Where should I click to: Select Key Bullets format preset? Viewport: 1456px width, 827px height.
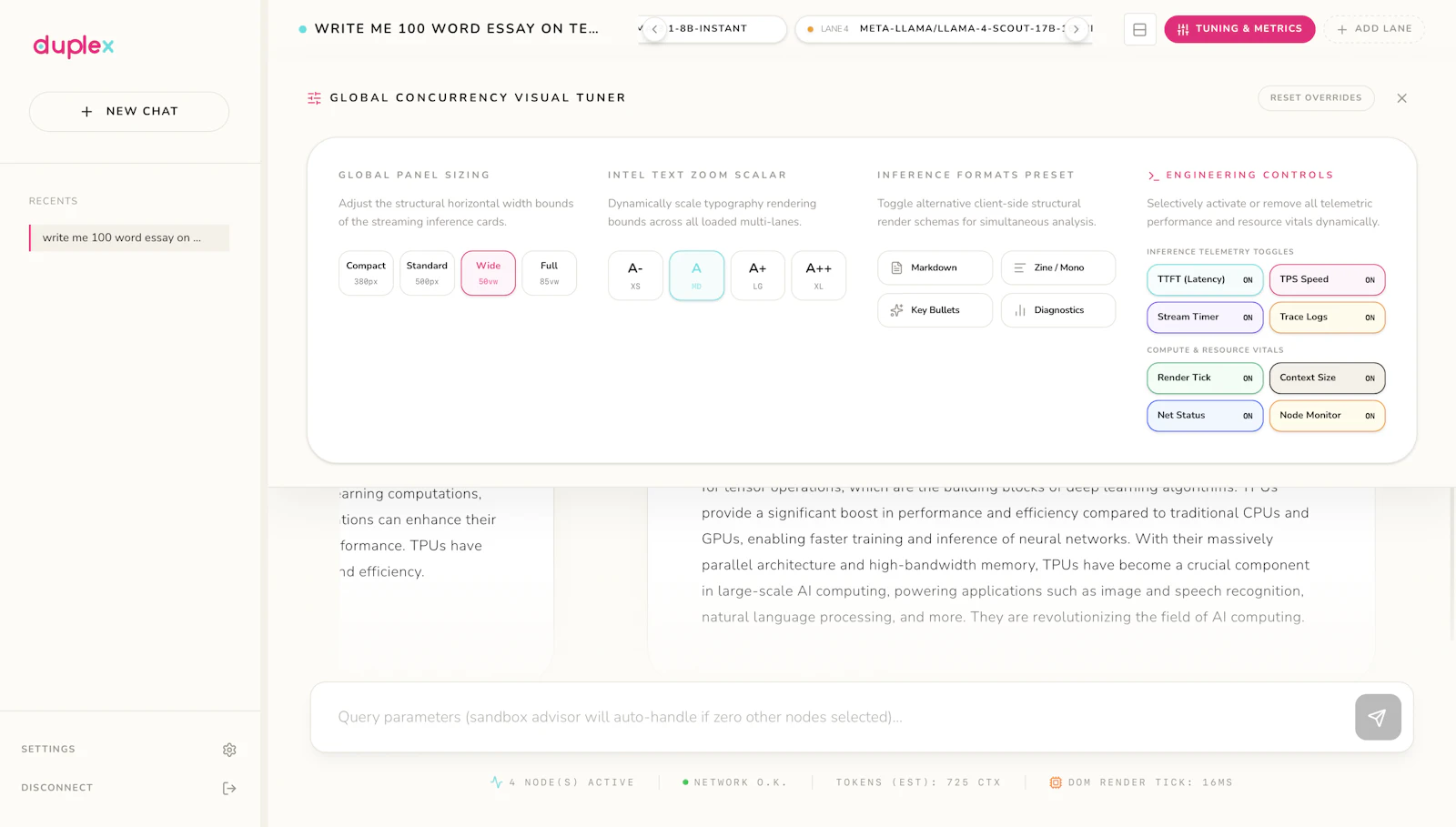click(935, 310)
